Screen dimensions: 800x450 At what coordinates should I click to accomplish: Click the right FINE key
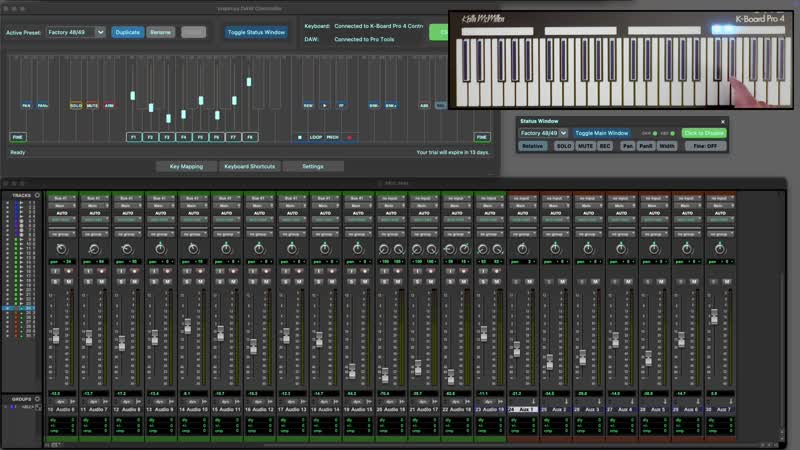(x=482, y=137)
